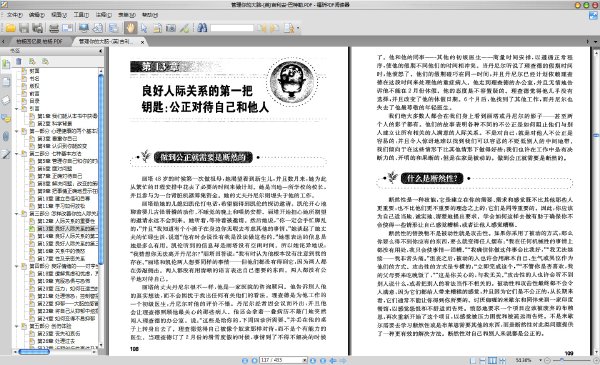Open the Bookmarks sidebar panel icon
This screenshot has width=600, height=365.
click(6, 64)
